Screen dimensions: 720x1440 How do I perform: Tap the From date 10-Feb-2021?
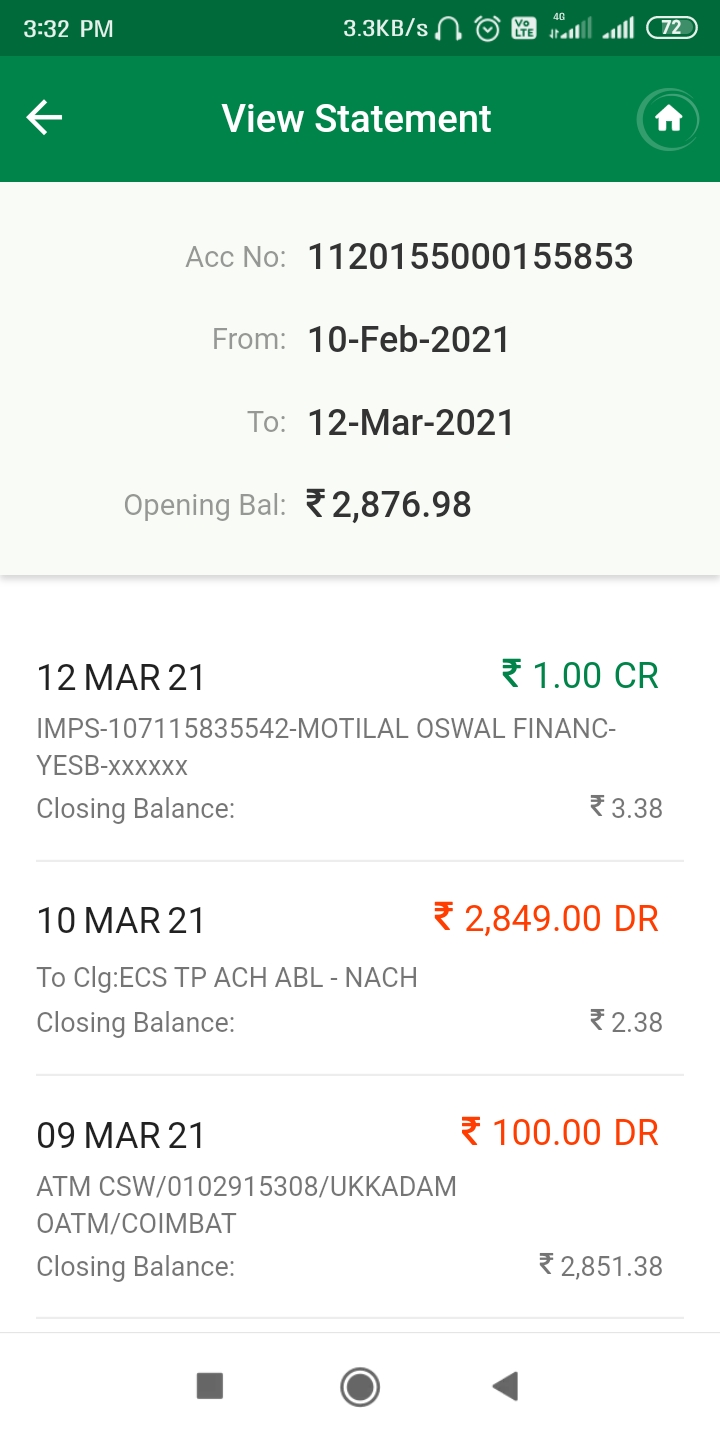(409, 340)
